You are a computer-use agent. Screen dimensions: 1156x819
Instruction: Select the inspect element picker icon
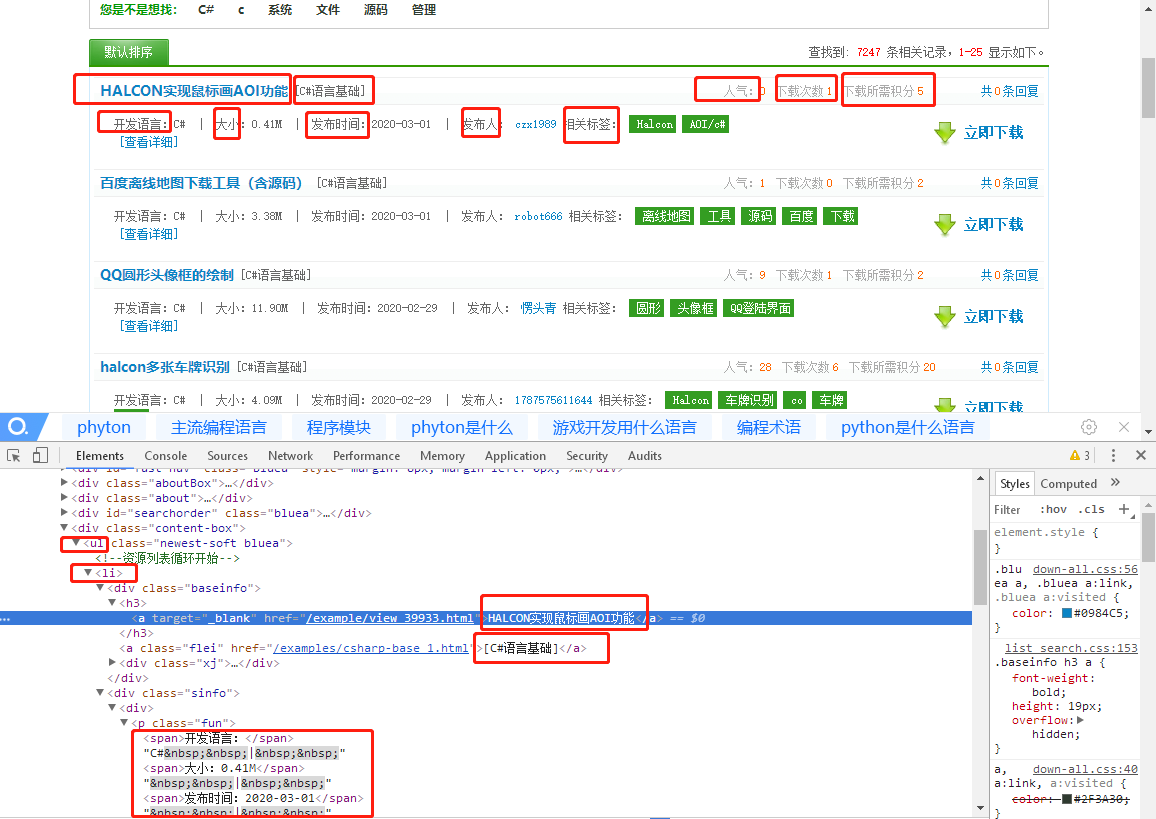pyautogui.click(x=13, y=456)
